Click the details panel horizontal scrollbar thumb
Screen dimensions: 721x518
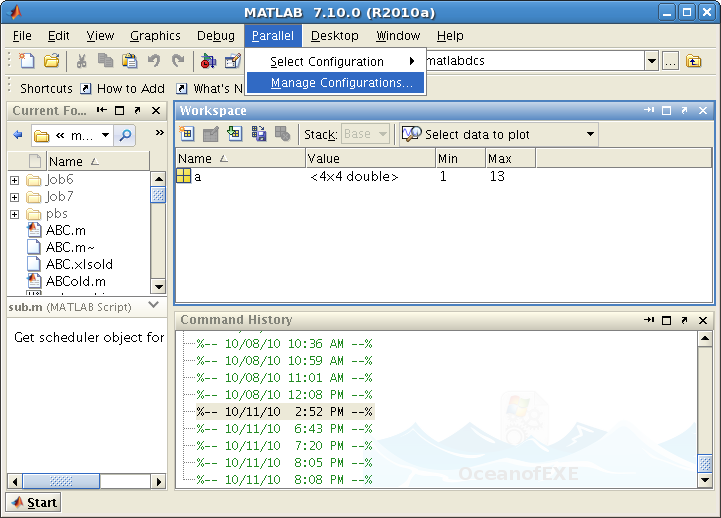(61, 481)
